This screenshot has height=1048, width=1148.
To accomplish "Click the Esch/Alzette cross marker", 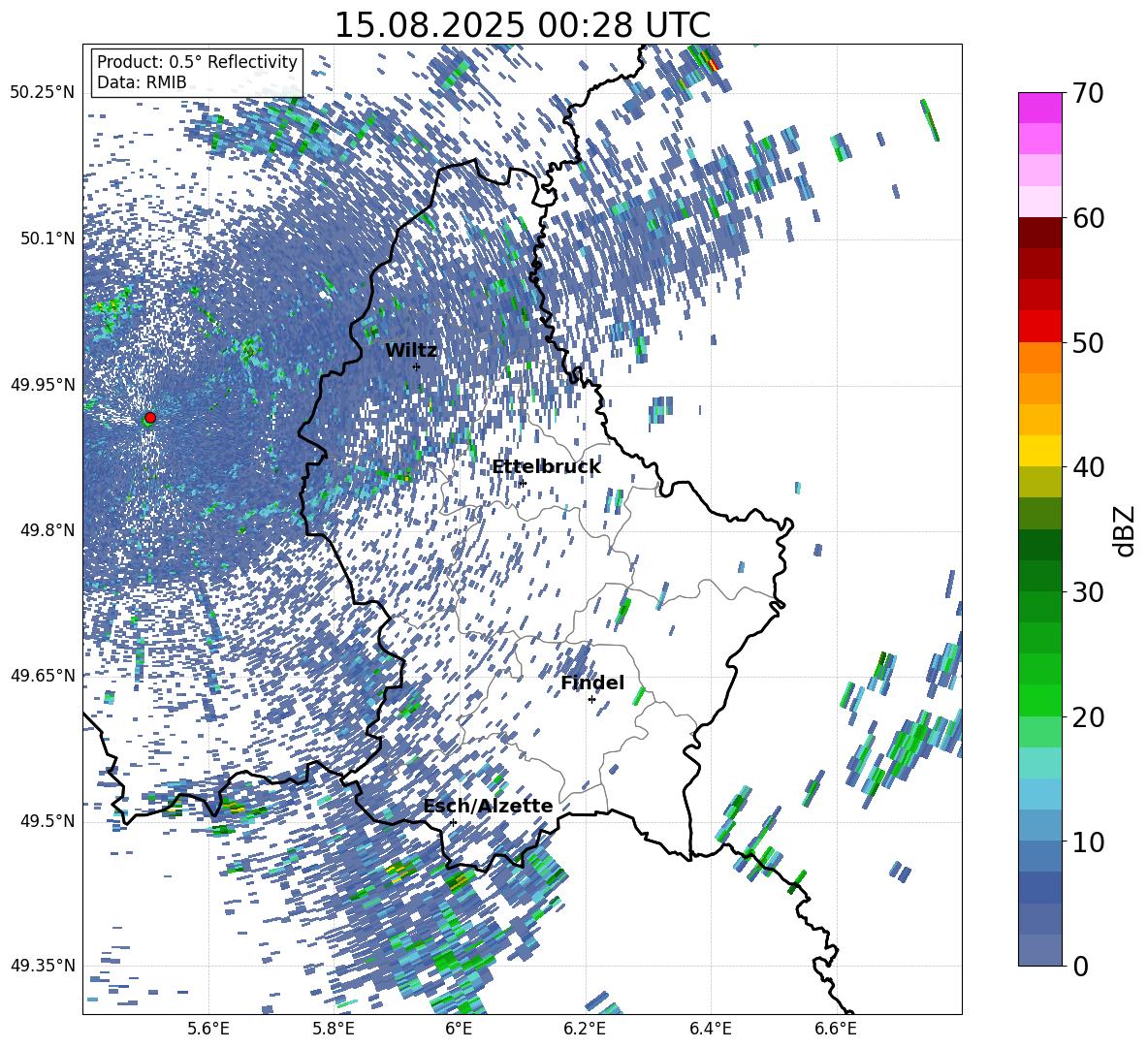I will pyautogui.click(x=453, y=822).
